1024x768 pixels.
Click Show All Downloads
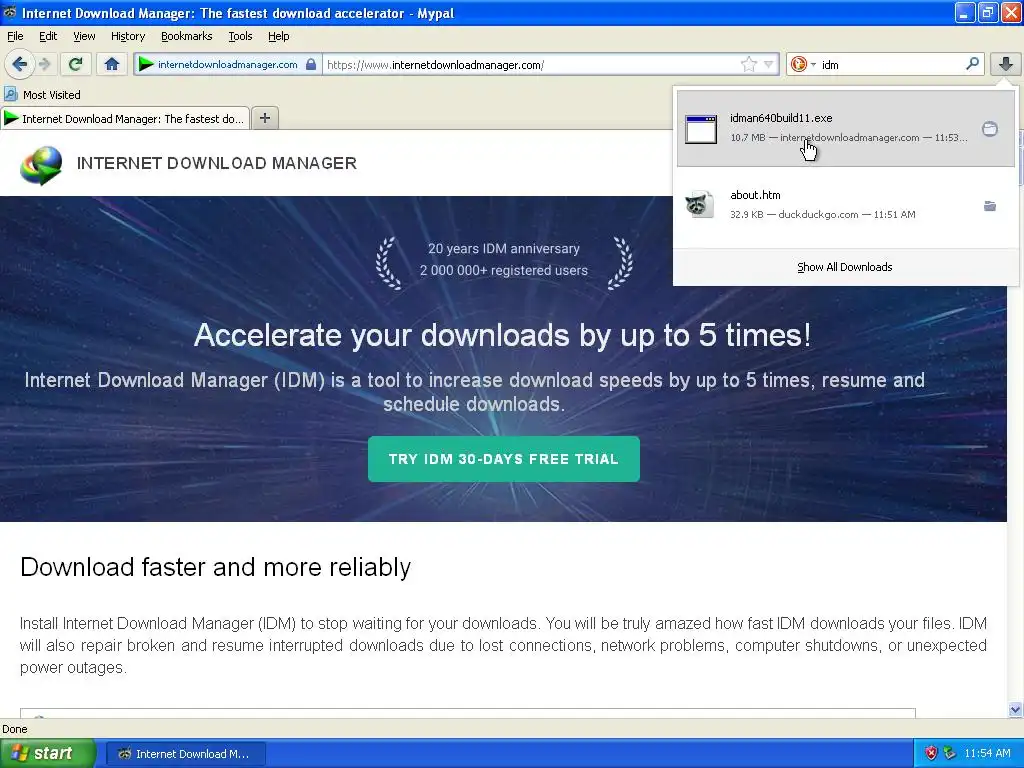[x=844, y=267]
